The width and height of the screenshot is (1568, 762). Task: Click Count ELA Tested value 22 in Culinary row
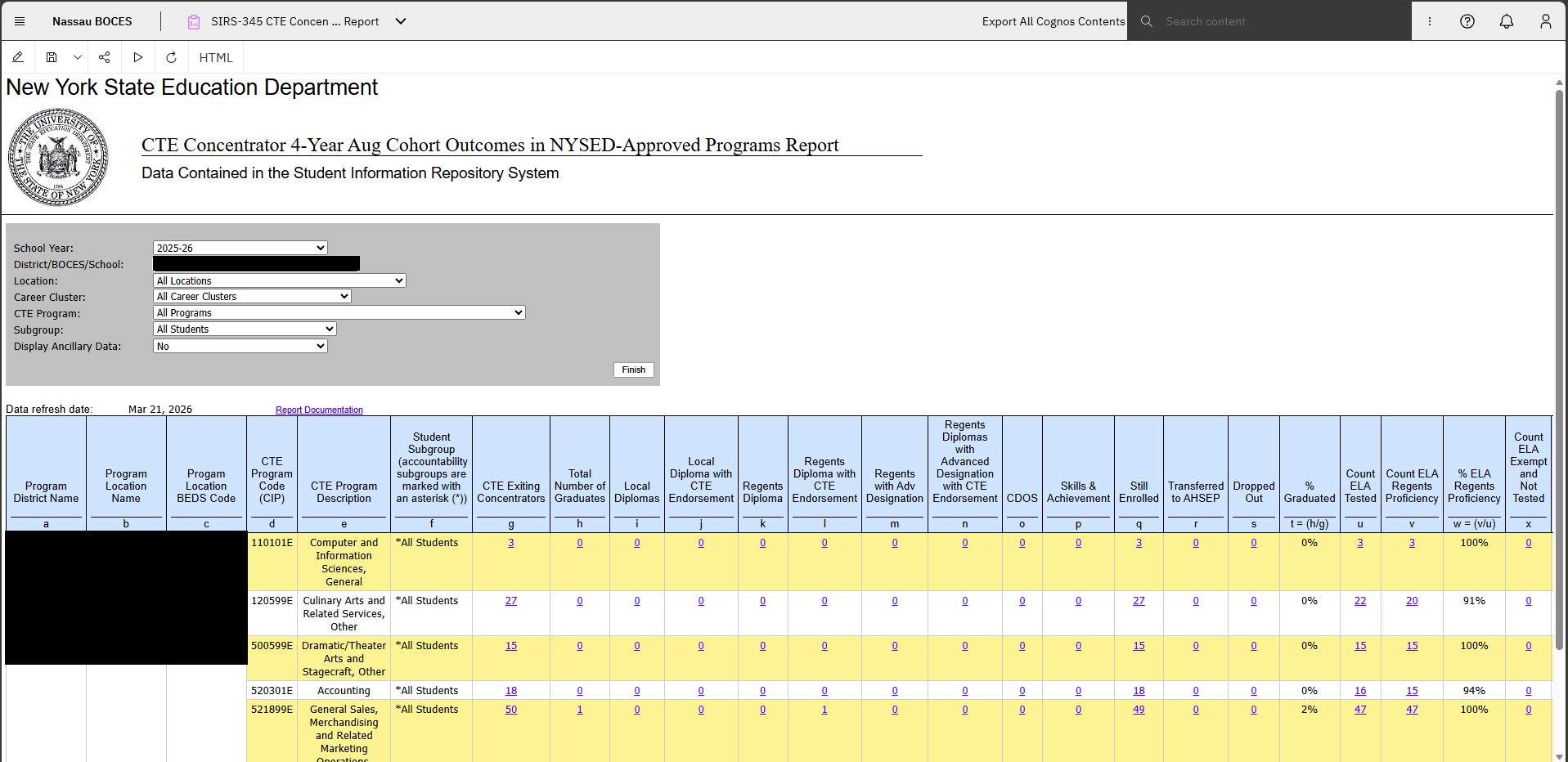(x=1360, y=601)
